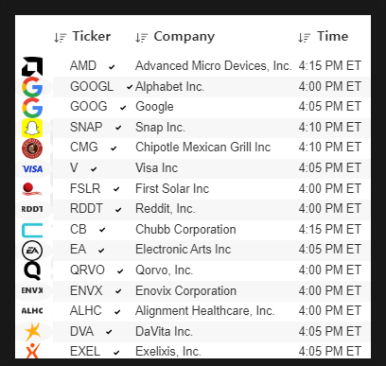Select the Electronic Arts EA logo
The image size is (386, 366).
pyautogui.click(x=32, y=250)
